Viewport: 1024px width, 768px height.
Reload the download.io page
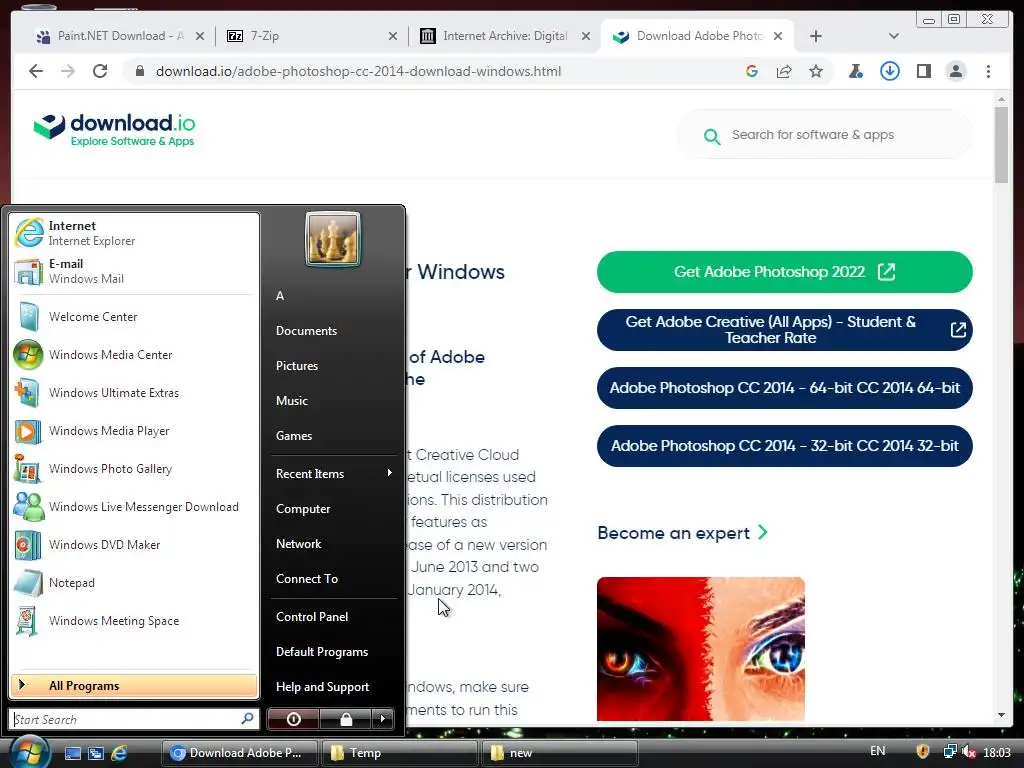coord(100,71)
